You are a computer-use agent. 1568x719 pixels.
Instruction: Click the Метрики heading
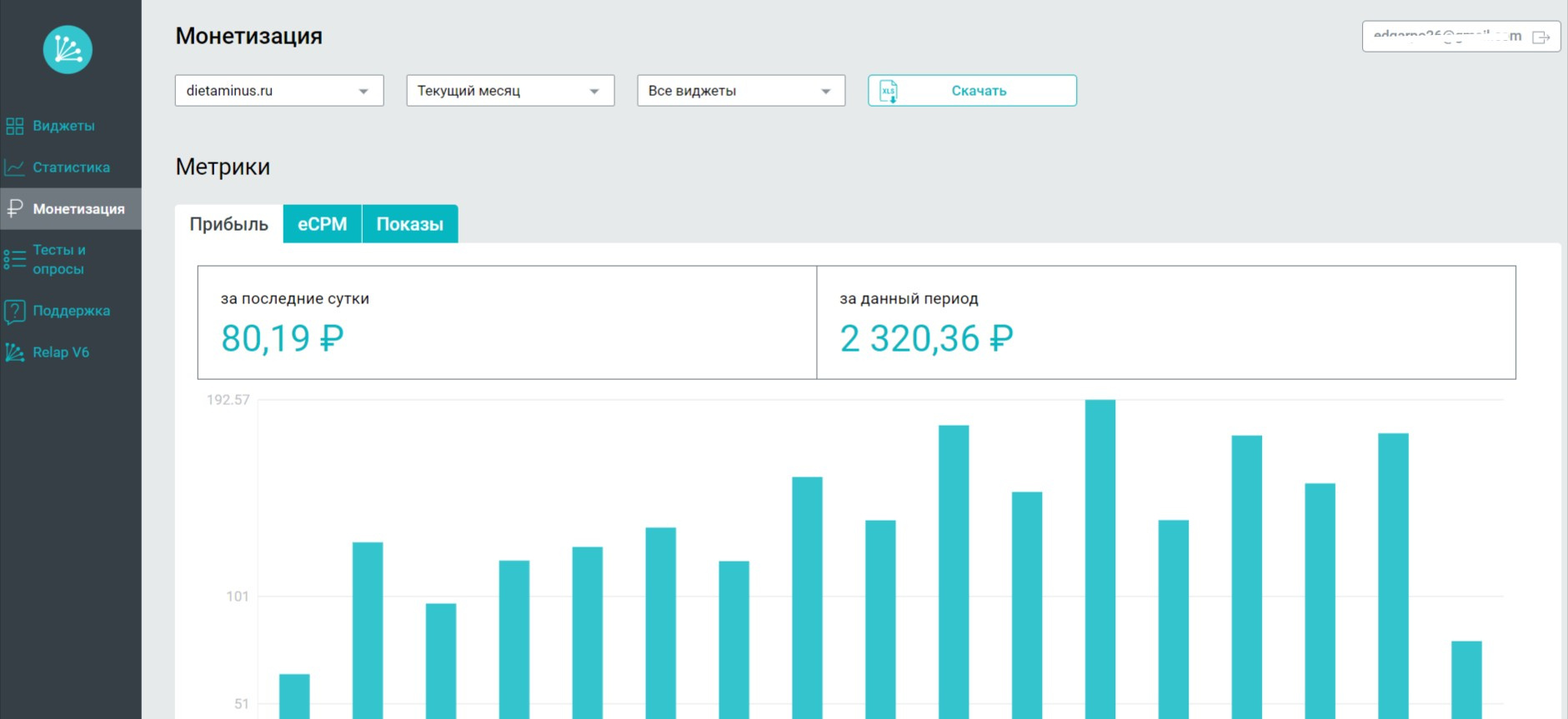[223, 167]
